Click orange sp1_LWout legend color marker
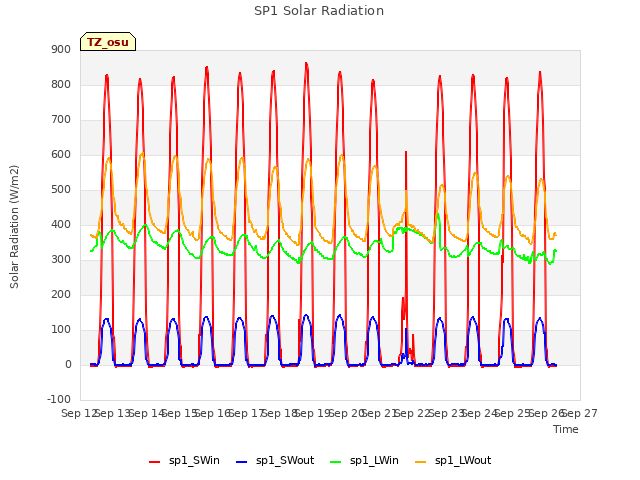Viewport: 640px width, 480px height. click(x=420, y=462)
